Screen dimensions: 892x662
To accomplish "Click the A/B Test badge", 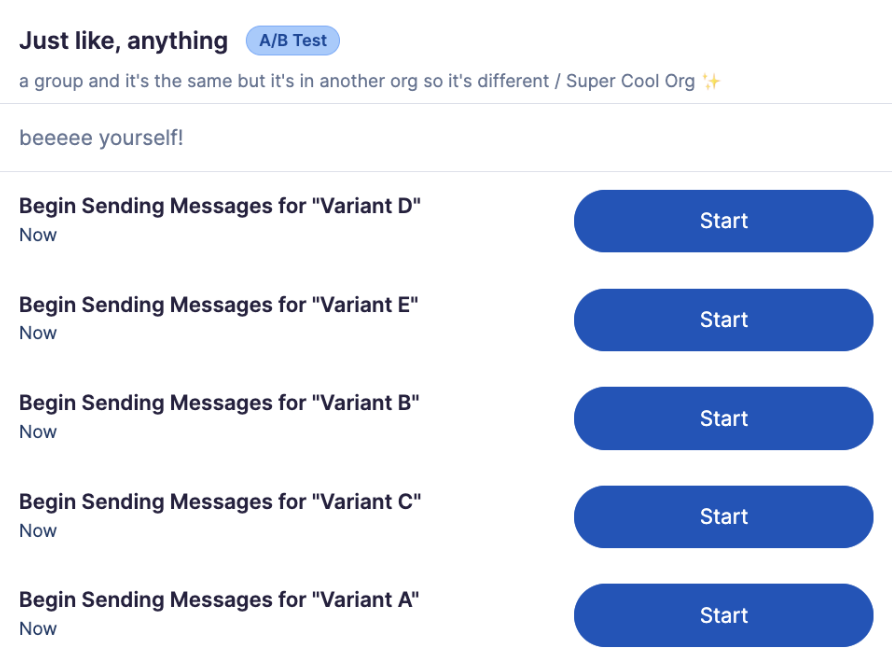I will tap(293, 41).
